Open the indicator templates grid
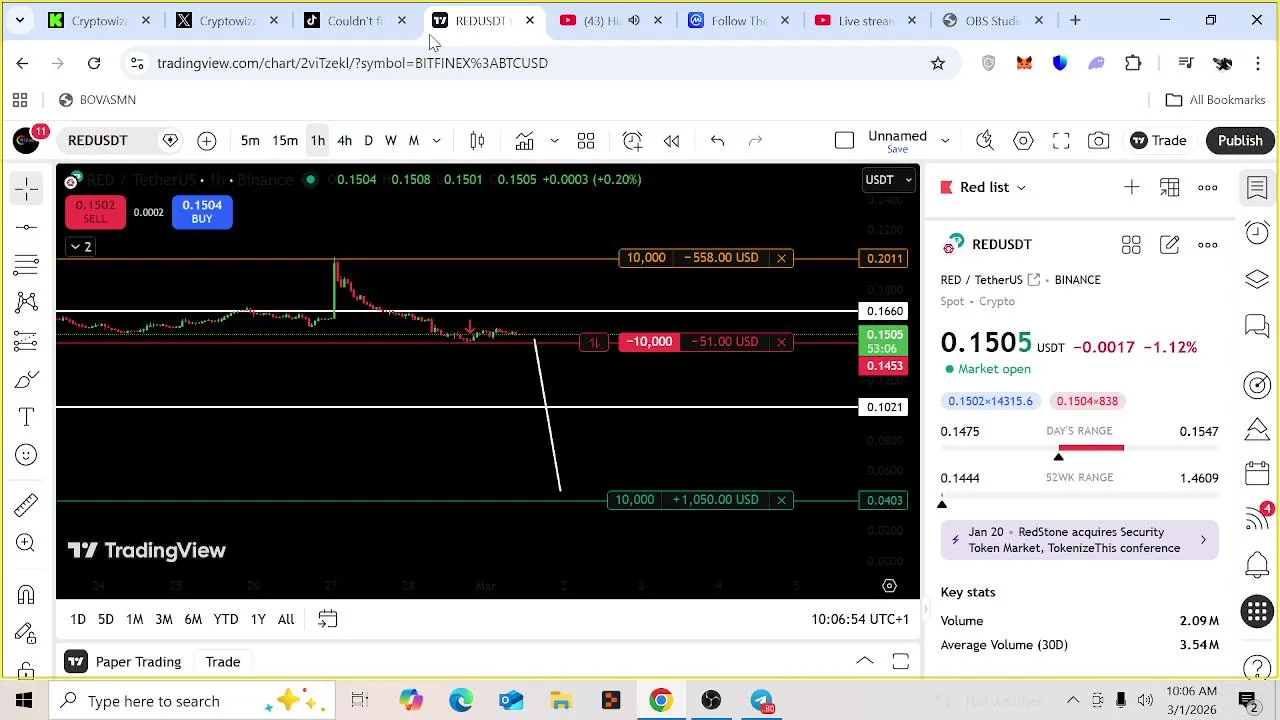 point(586,141)
